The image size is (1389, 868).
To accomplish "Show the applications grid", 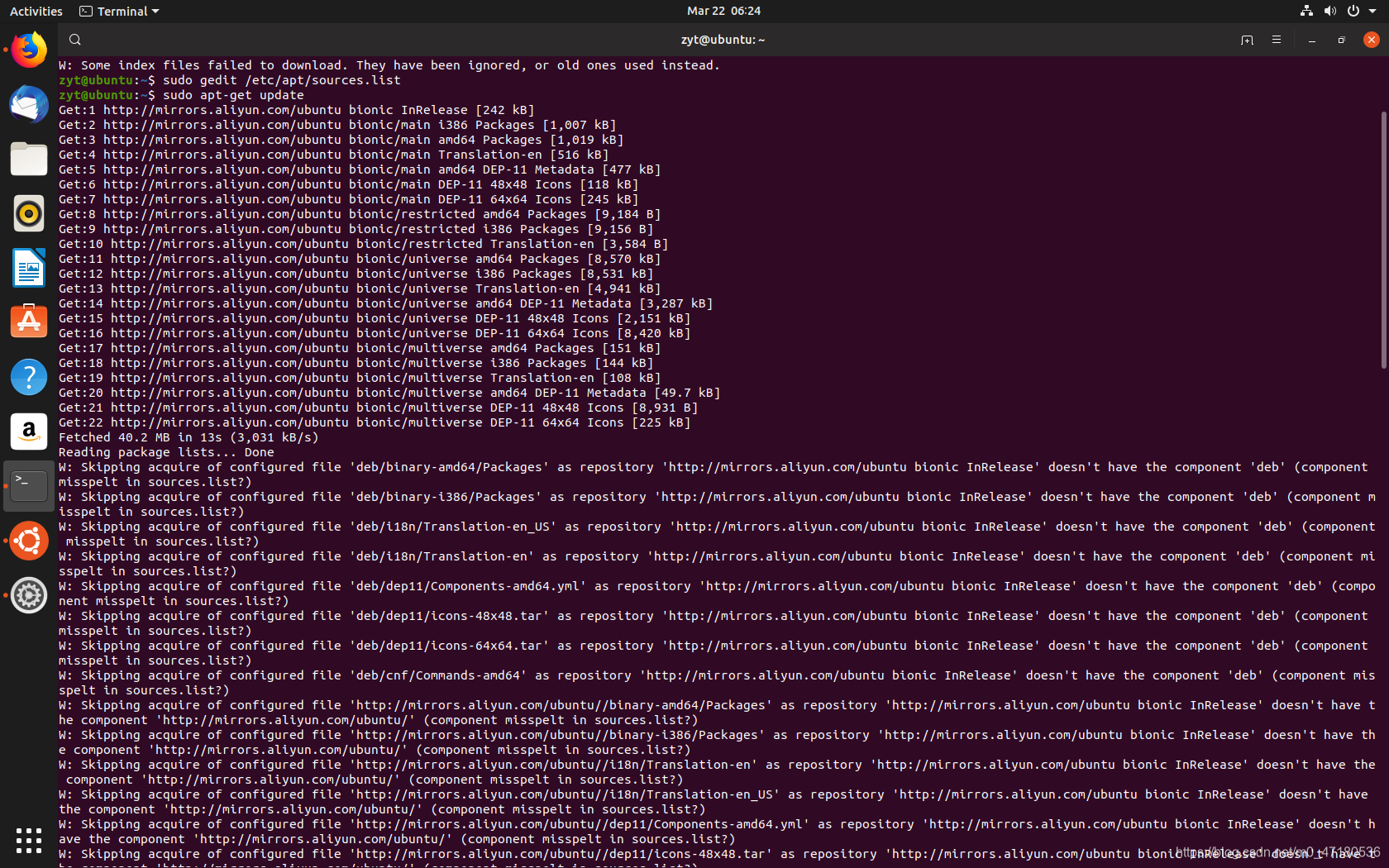I will click(29, 840).
